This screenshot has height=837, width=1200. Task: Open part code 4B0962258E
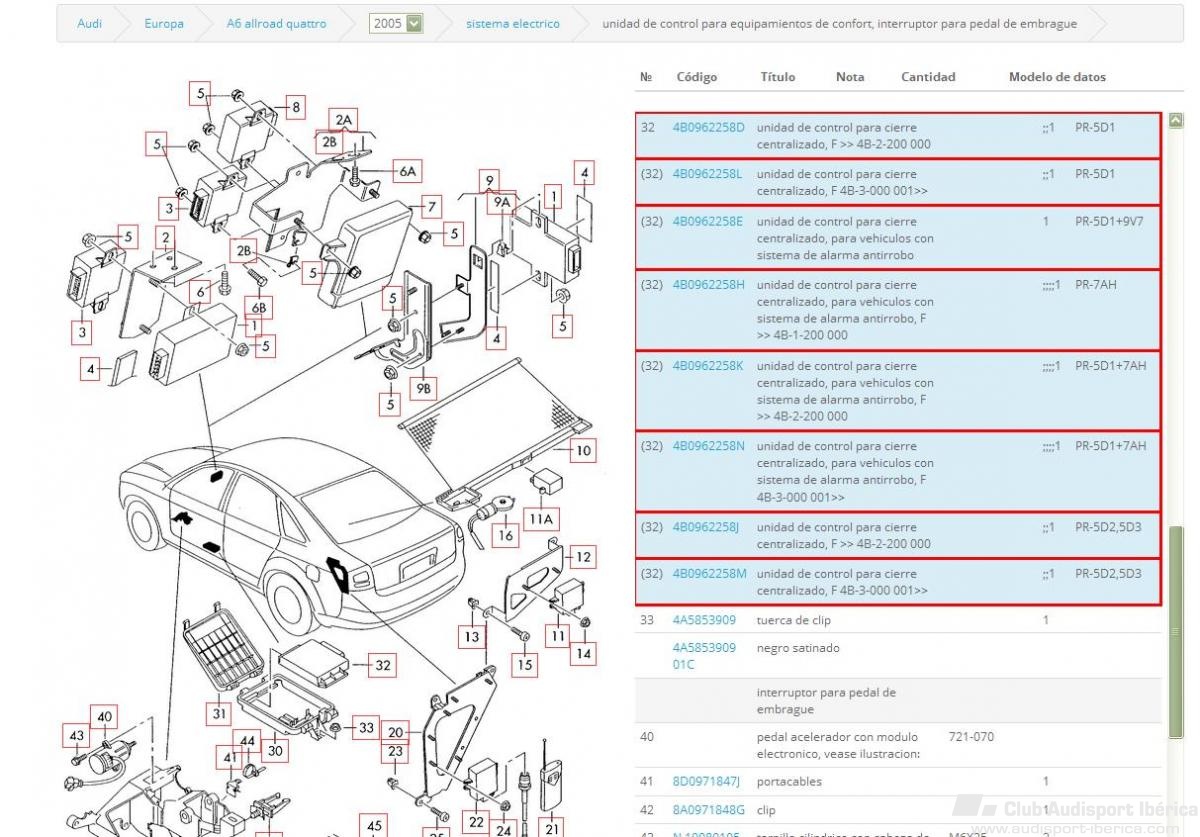click(708, 221)
